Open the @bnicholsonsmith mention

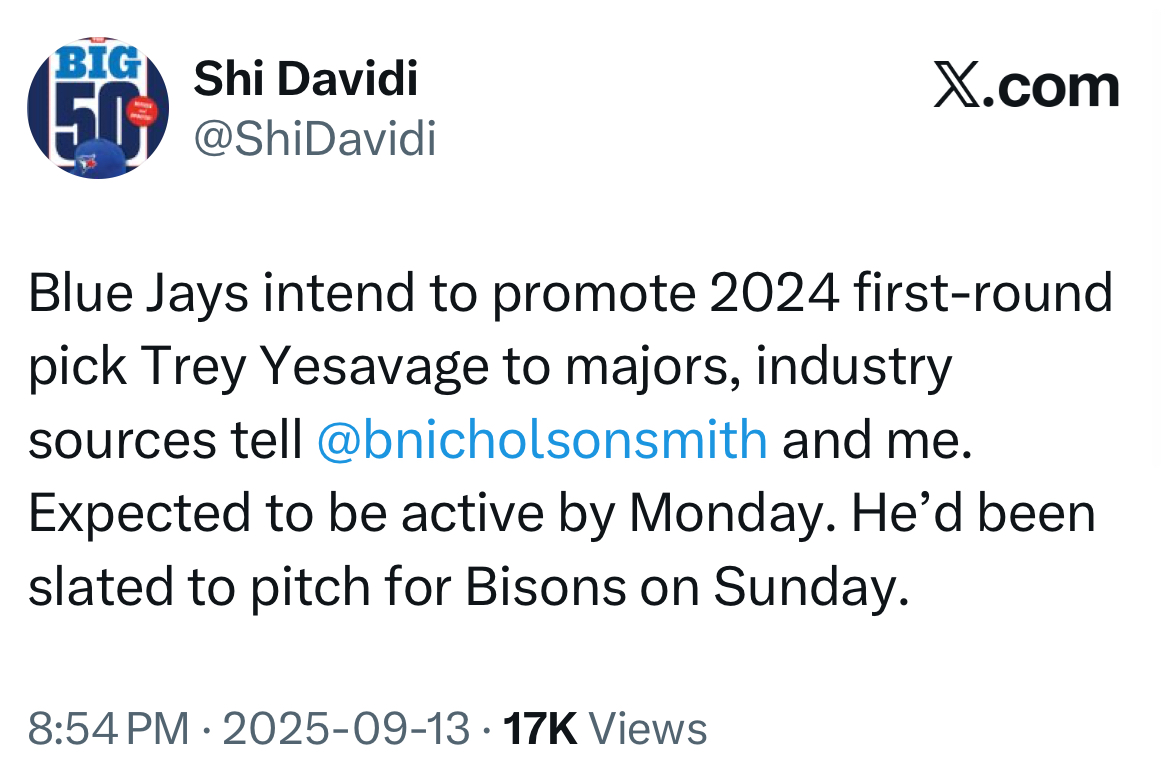pos(542,439)
